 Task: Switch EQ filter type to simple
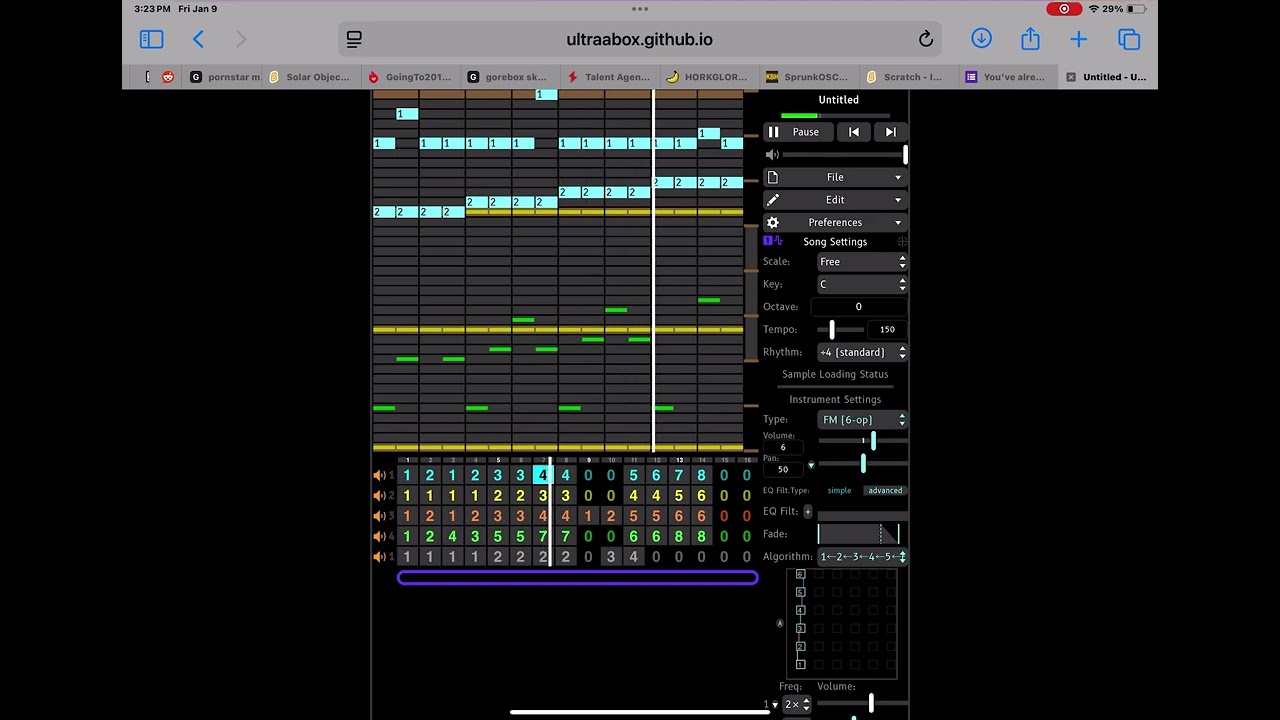click(839, 491)
